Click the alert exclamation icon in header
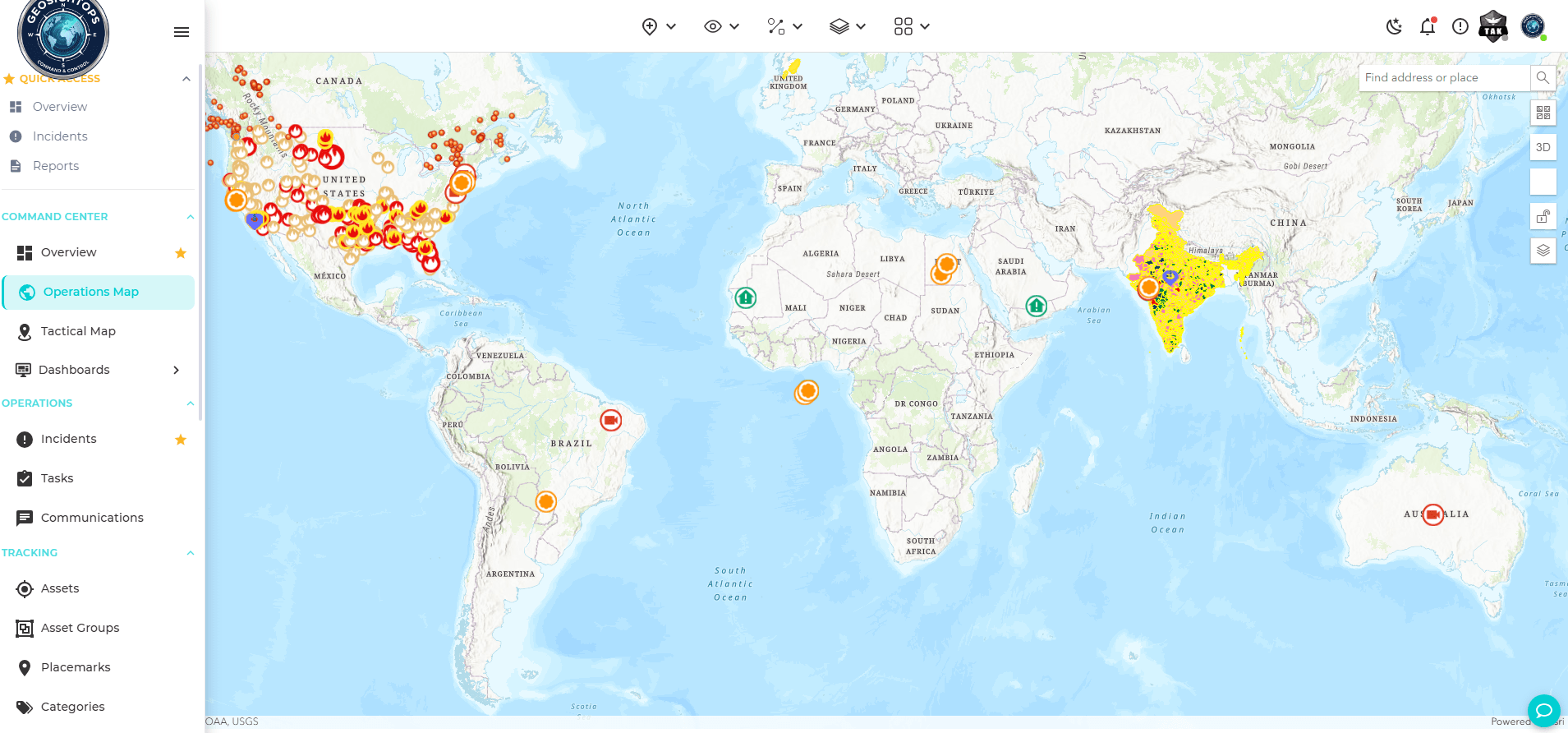This screenshot has height=733, width=1568. pos(1460,27)
